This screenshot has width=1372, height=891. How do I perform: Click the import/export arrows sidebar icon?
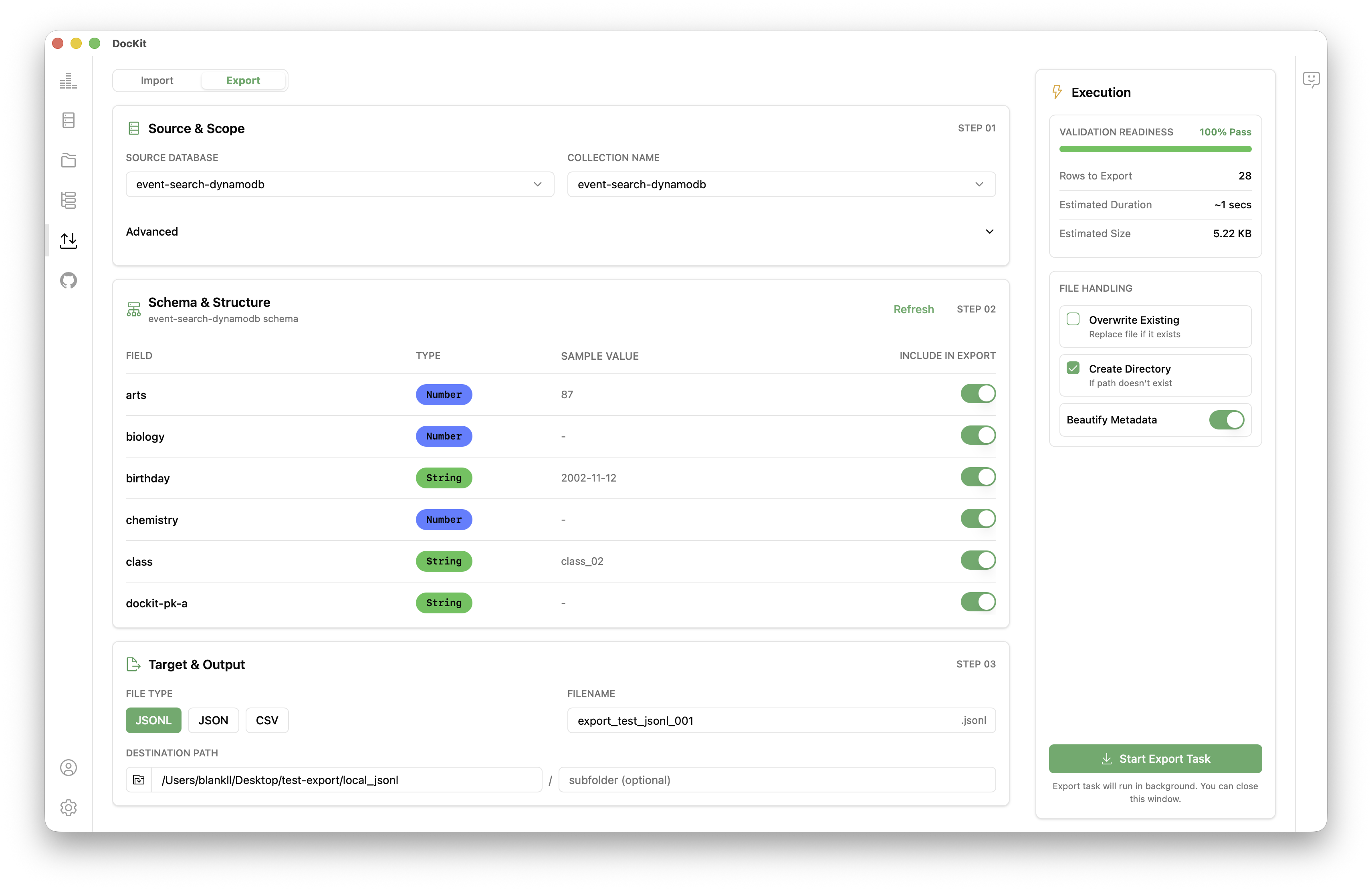68,240
